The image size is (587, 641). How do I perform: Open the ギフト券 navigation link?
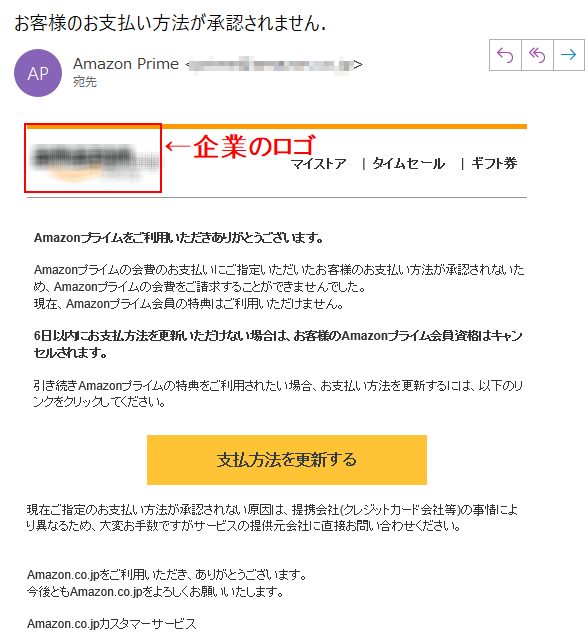[x=494, y=164]
